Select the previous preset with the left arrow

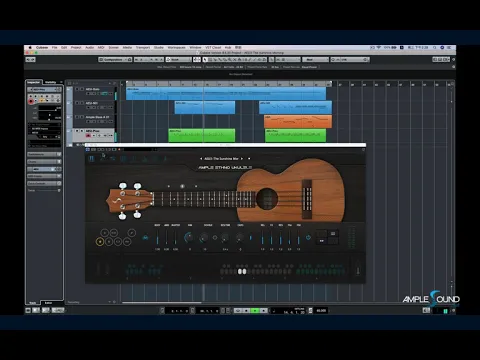(201, 159)
